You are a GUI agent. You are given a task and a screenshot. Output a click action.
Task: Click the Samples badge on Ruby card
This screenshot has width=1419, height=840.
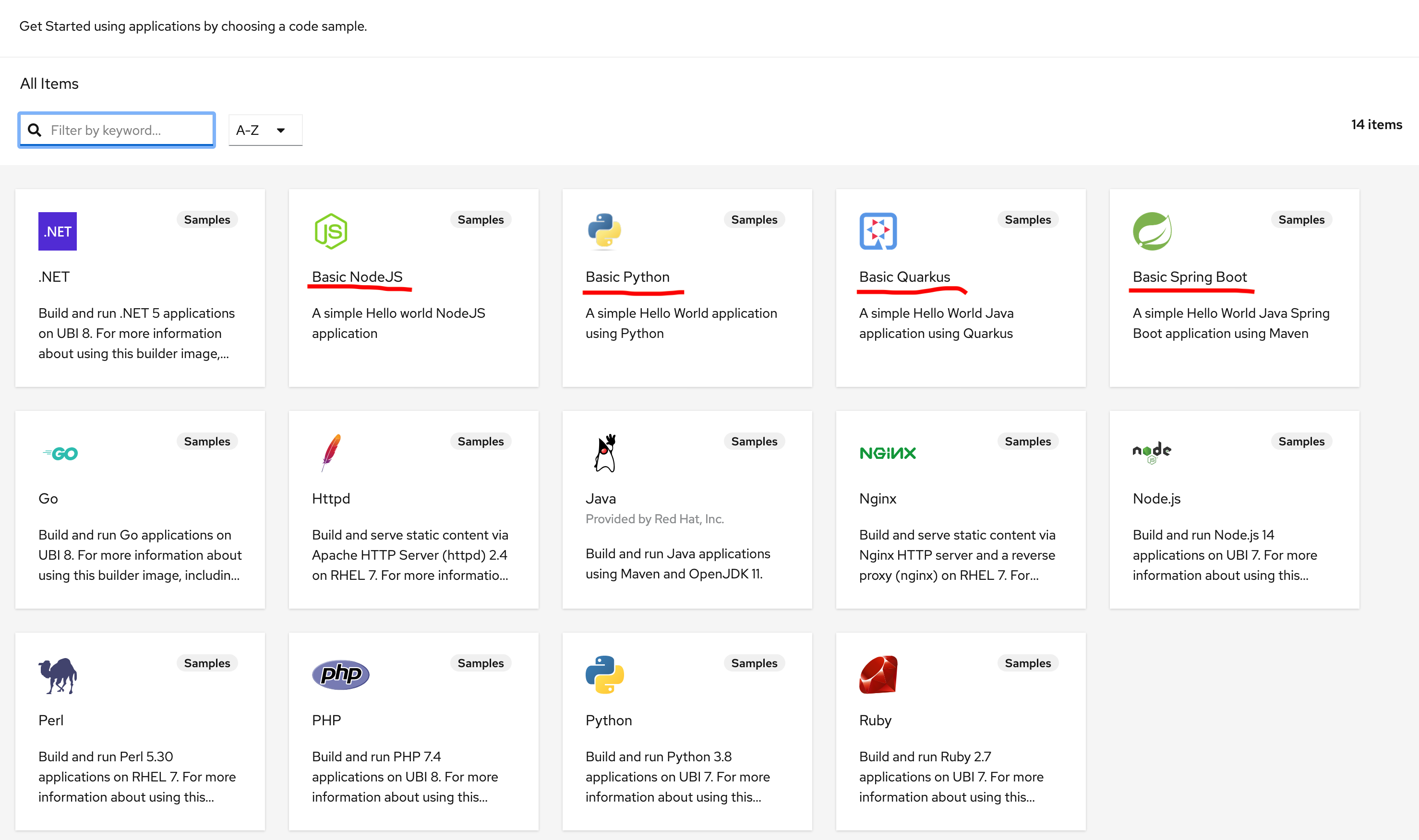pos(1027,663)
